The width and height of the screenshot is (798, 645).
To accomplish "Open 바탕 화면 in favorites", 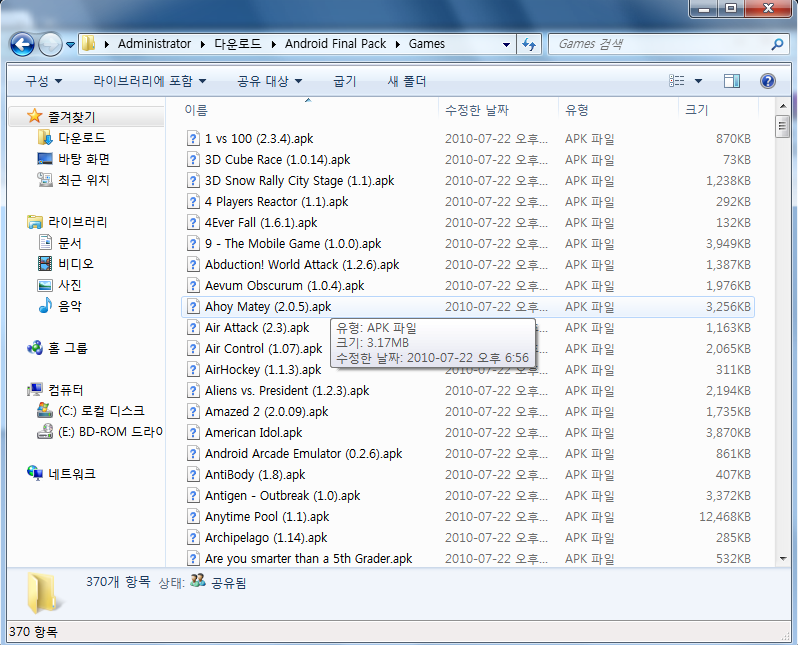I will click(73, 159).
